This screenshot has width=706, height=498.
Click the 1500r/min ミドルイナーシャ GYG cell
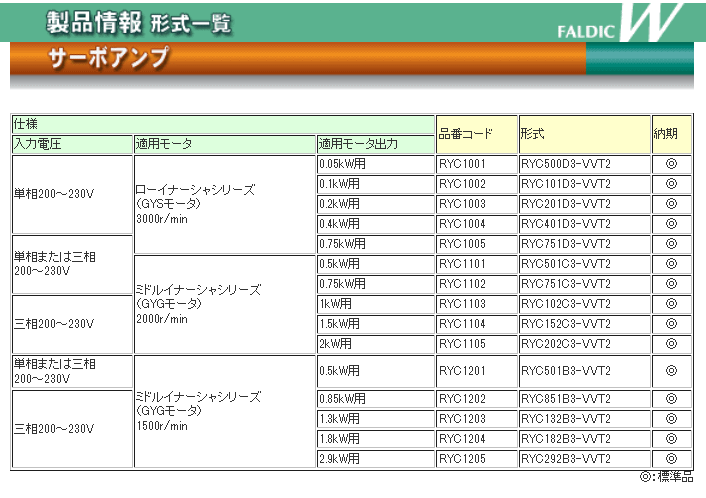(x=225, y=412)
